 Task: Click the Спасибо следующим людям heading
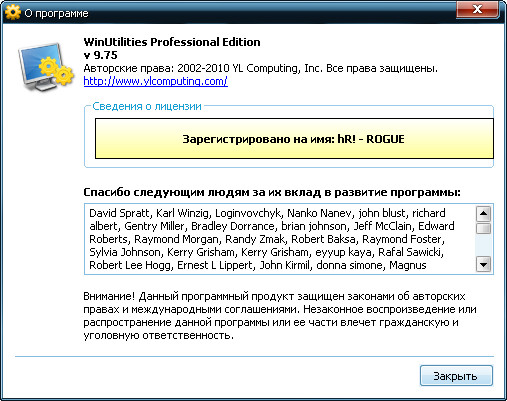[x=272, y=192]
